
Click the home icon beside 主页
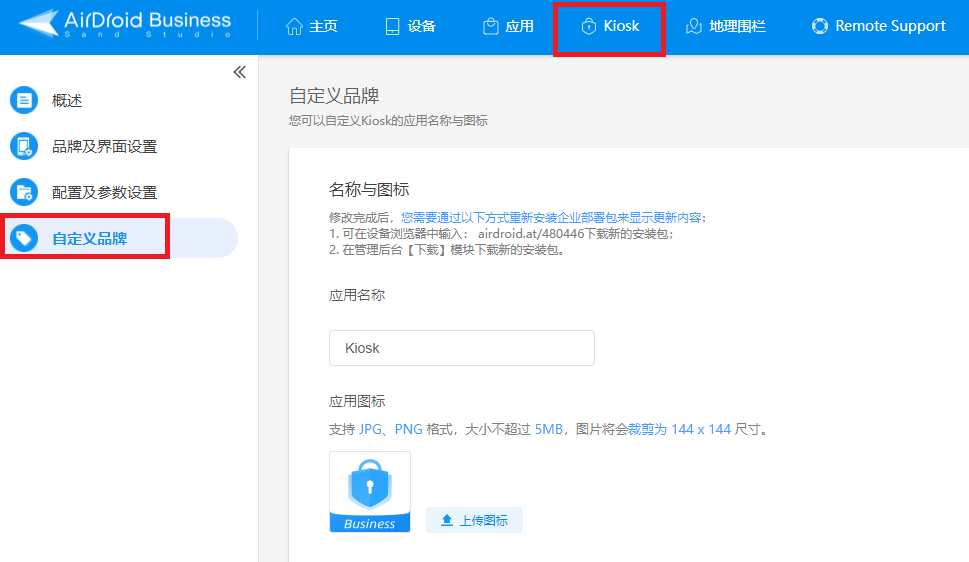point(294,27)
